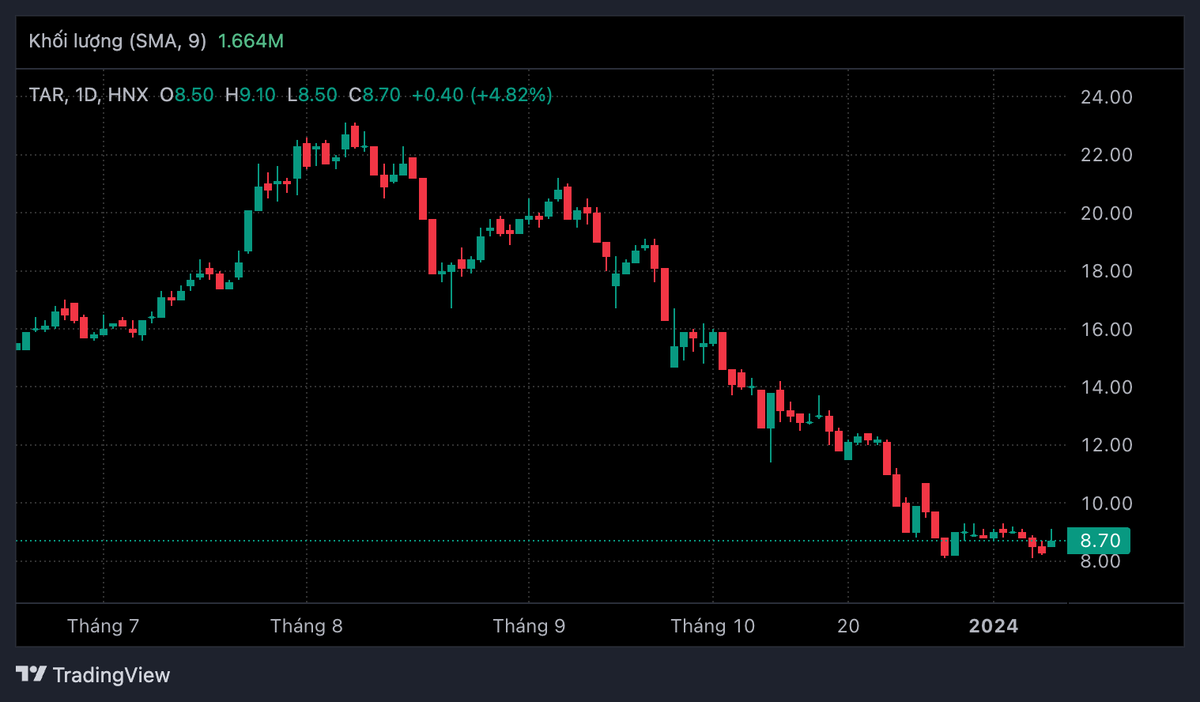
Task: Open the TradingView text link
Action: [111, 675]
